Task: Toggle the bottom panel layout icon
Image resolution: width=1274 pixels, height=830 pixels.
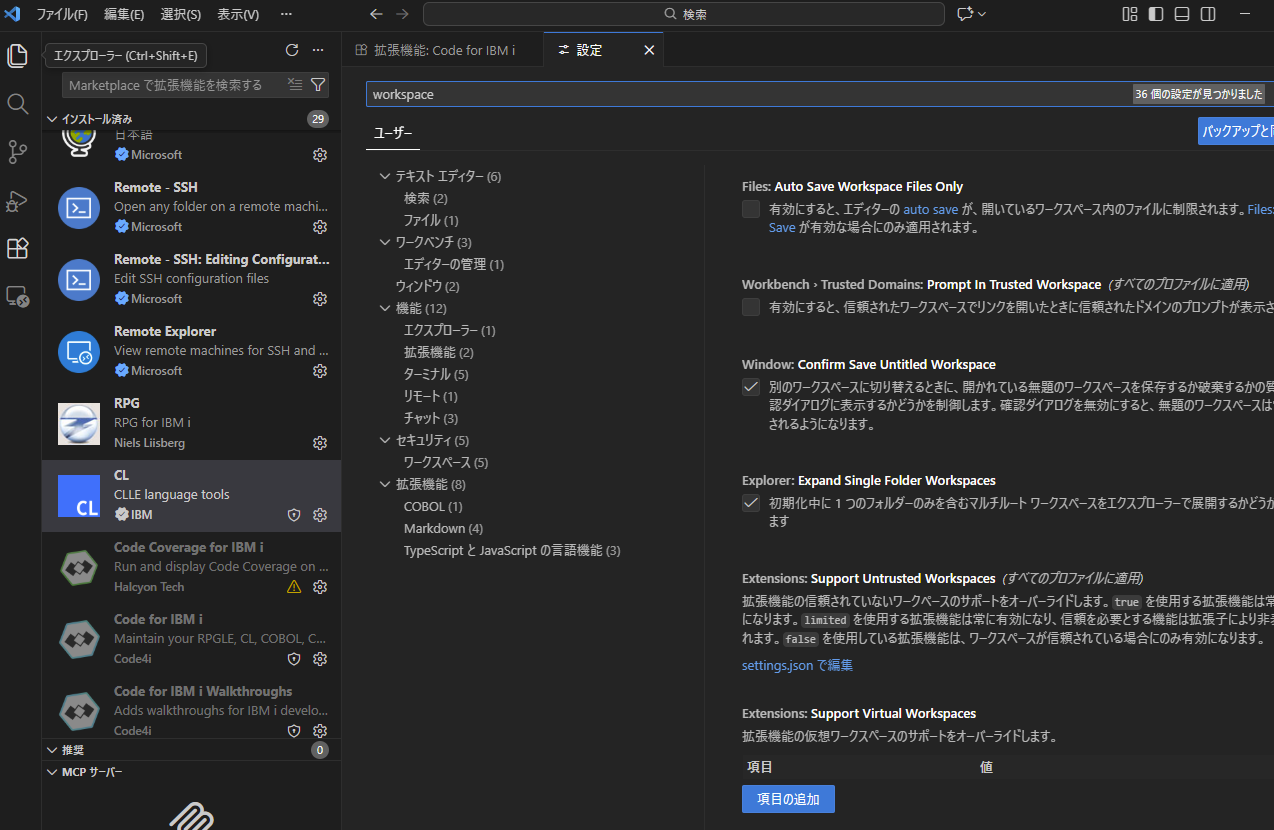Action: [1182, 14]
